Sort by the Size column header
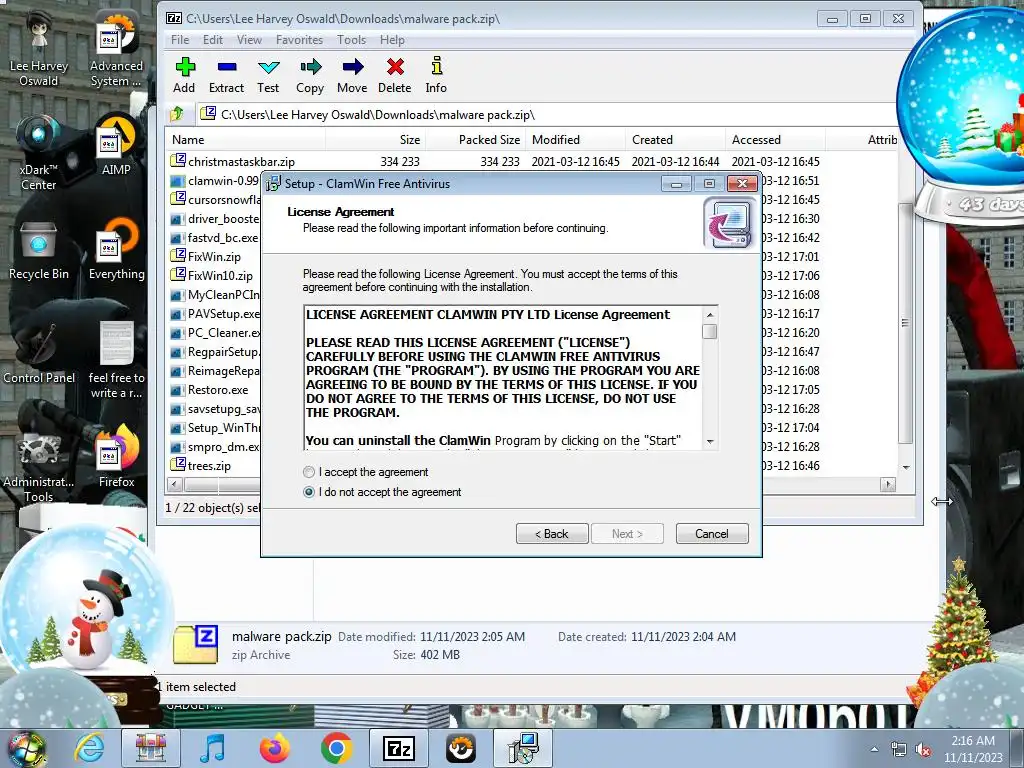The width and height of the screenshot is (1024, 768). pos(376,140)
